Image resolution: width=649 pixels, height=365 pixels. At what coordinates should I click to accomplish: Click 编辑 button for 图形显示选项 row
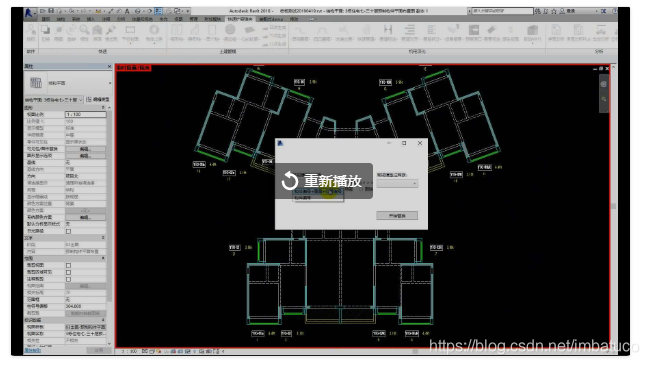(x=86, y=156)
